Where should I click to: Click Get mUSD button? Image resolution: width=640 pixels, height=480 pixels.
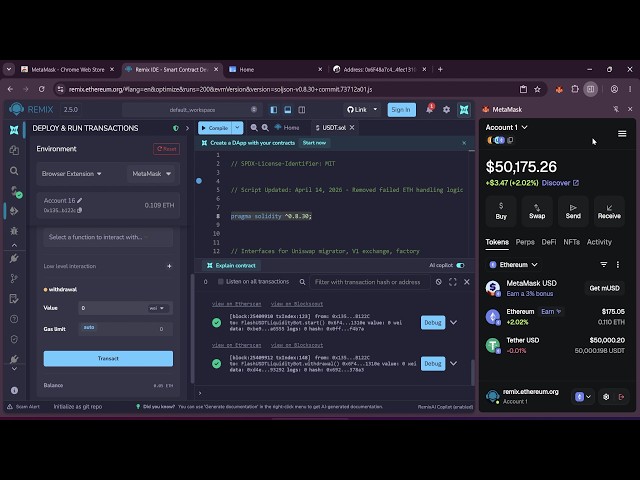tap(604, 288)
